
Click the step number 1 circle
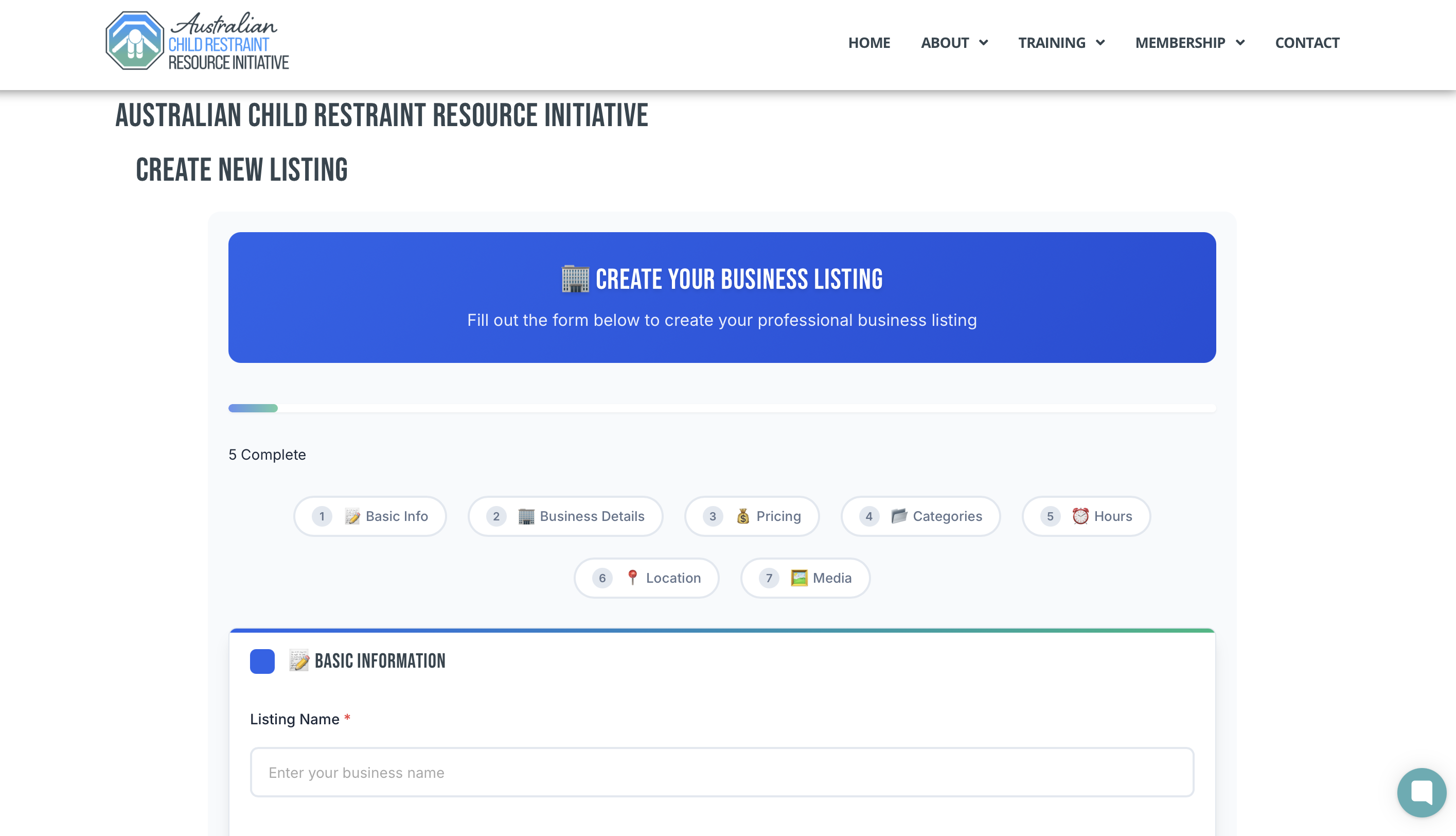[322, 516]
